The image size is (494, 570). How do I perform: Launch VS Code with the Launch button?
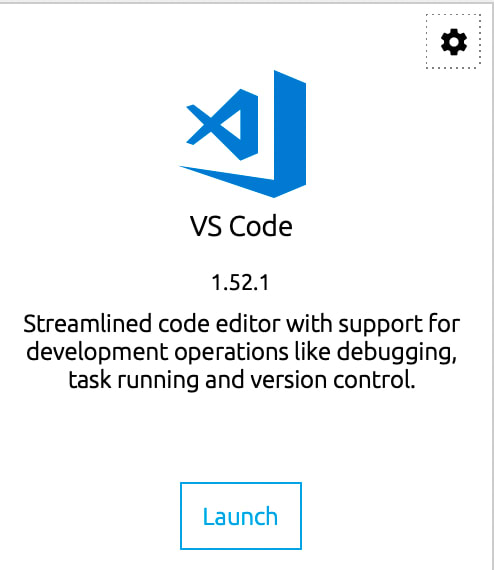(241, 516)
